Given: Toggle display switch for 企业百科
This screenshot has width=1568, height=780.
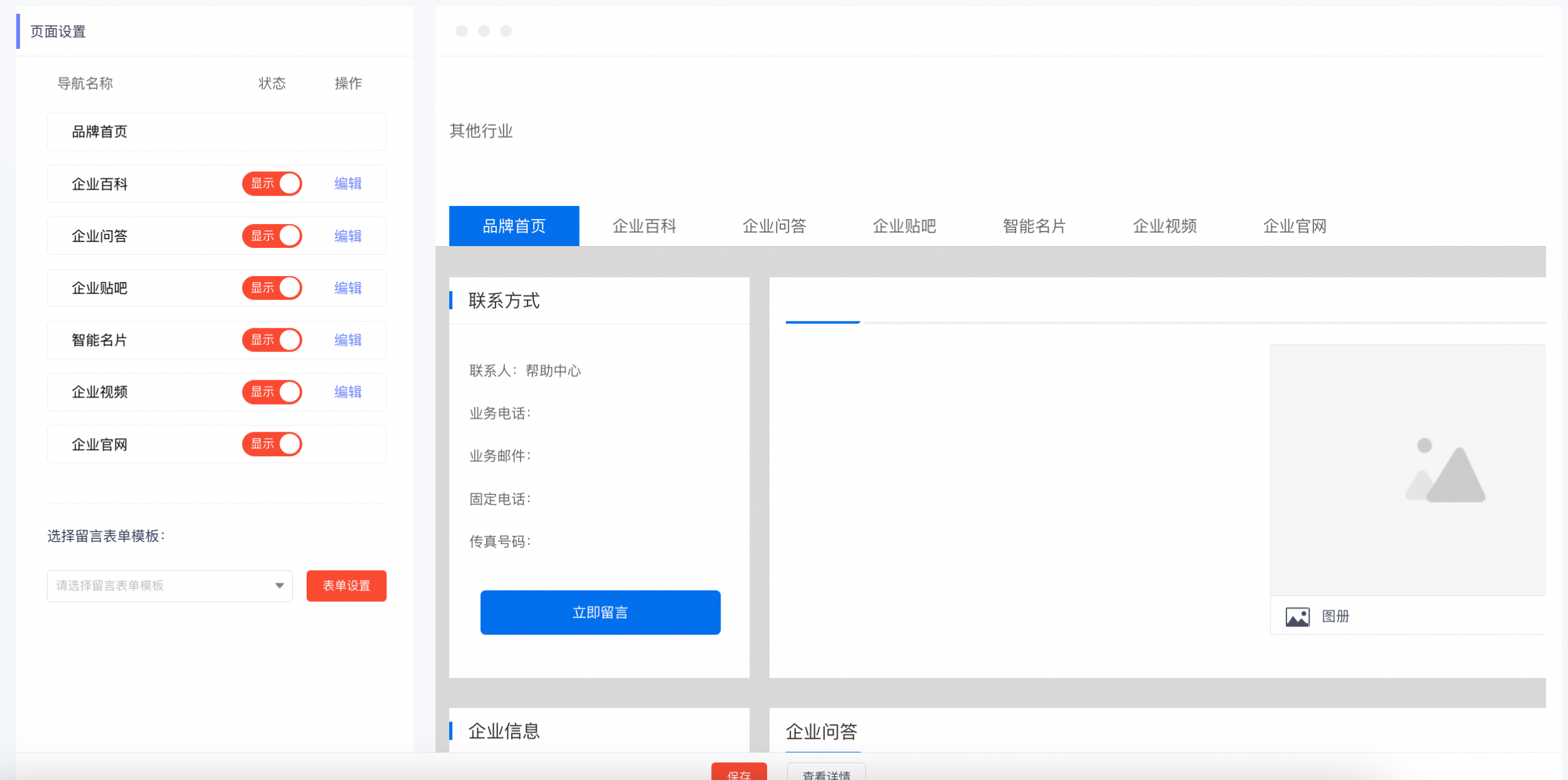Looking at the screenshot, I should click(272, 184).
